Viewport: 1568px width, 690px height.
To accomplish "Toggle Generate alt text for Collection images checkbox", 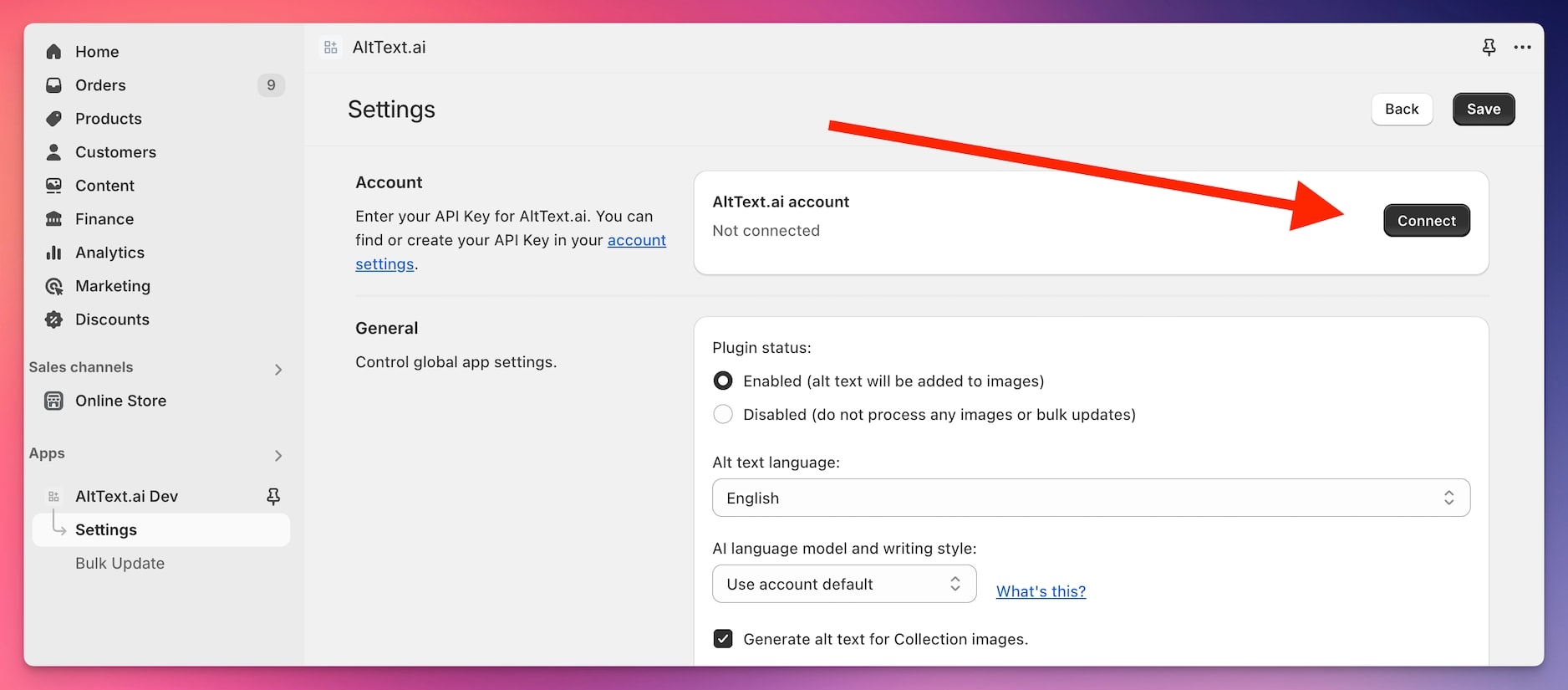I will click(723, 639).
